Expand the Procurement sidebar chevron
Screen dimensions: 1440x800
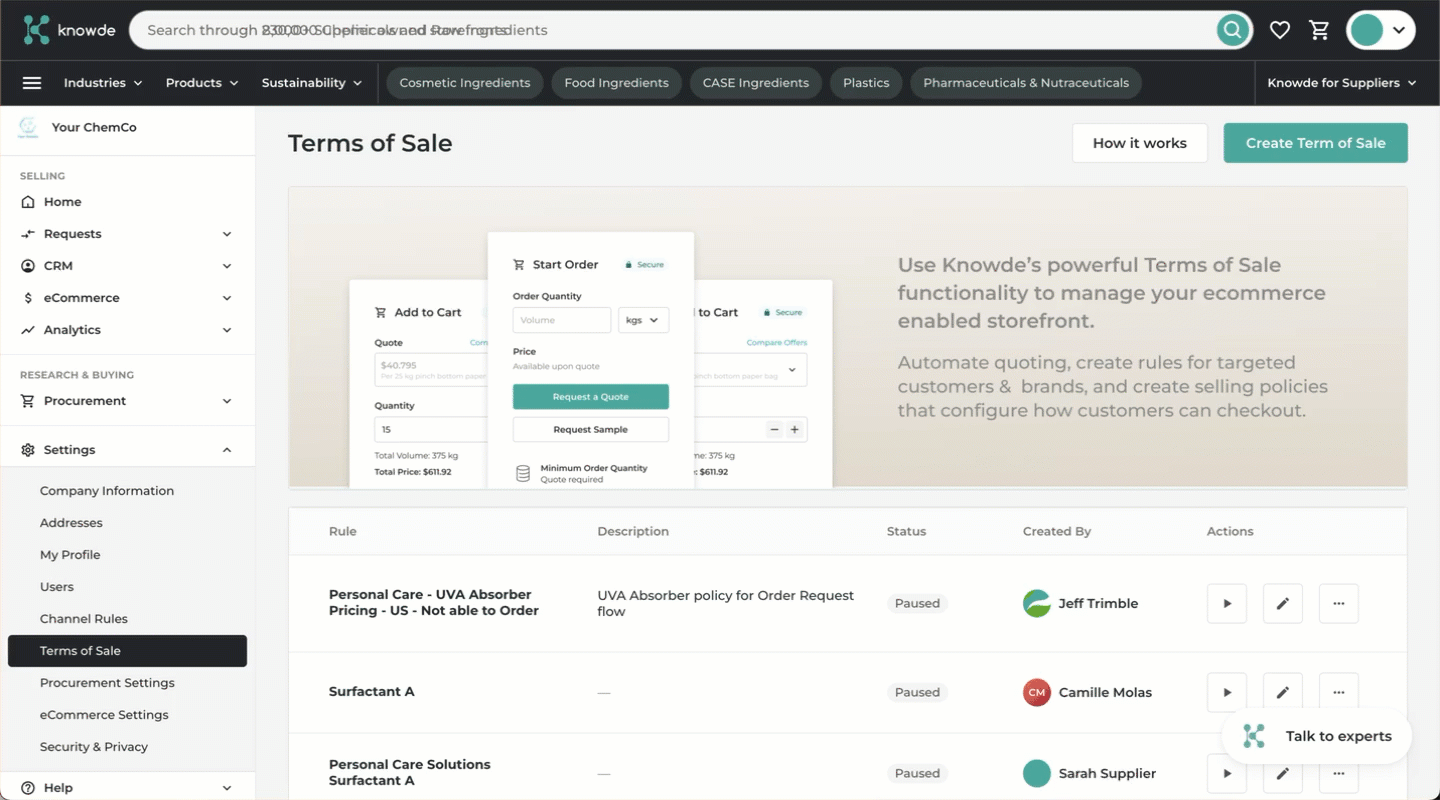pyautogui.click(x=227, y=401)
